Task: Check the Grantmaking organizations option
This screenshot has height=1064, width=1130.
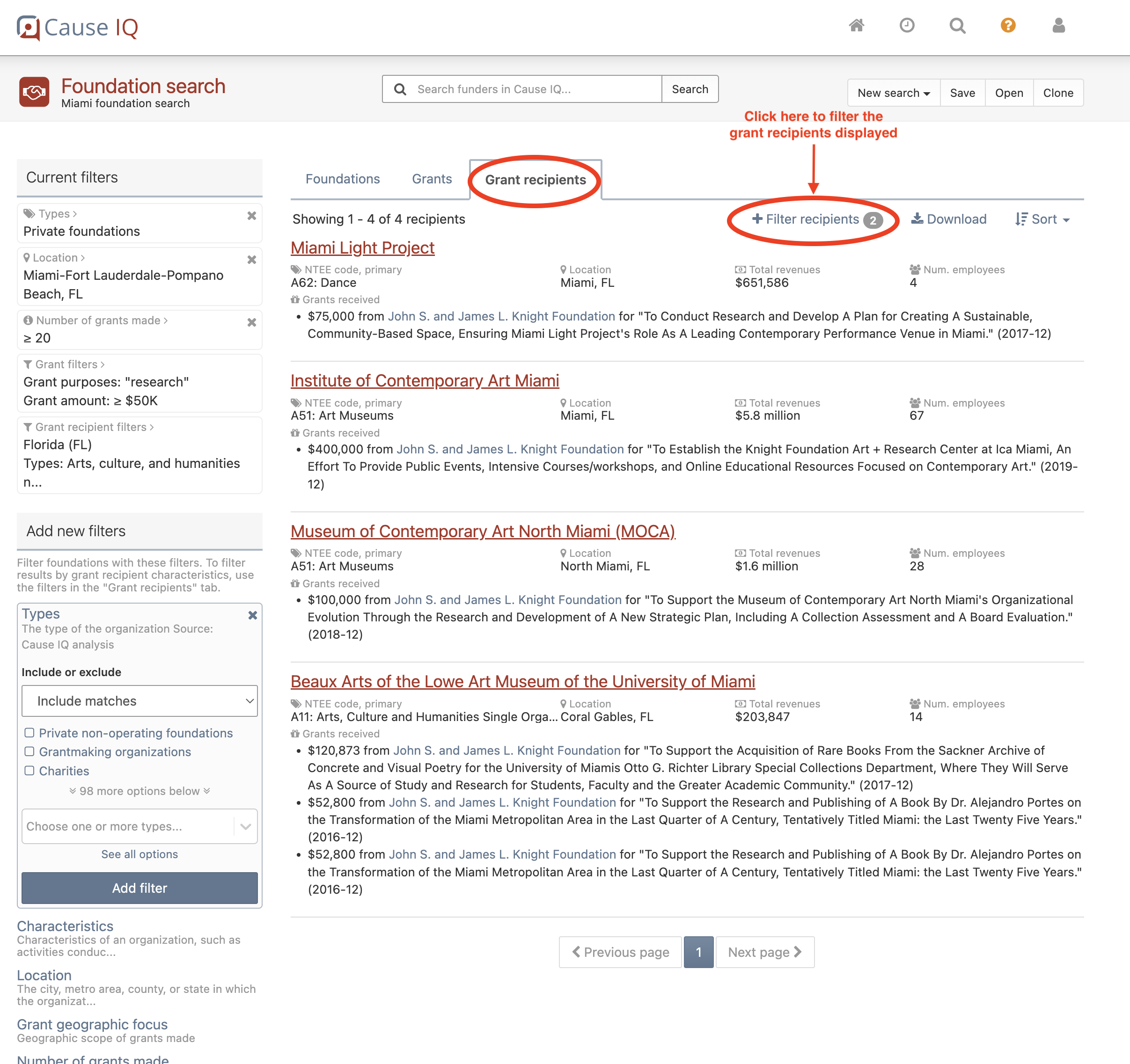Action: 29,751
